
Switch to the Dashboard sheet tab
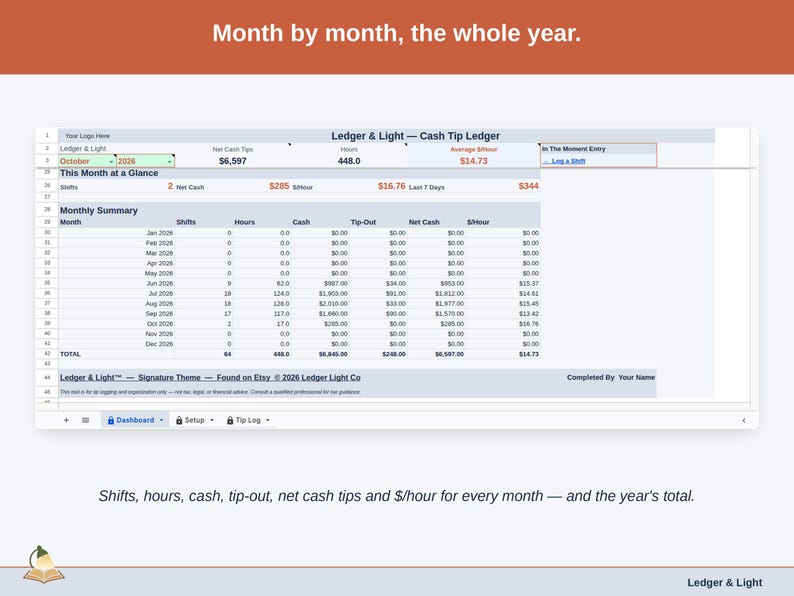135,420
